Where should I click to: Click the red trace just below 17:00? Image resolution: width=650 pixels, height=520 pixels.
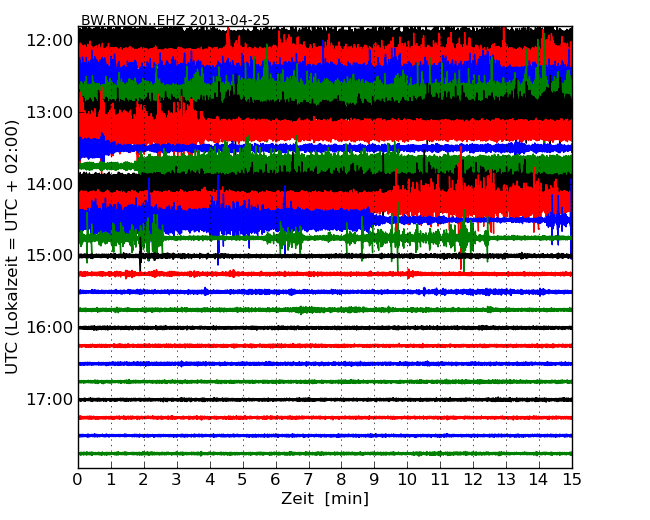tap(325, 418)
